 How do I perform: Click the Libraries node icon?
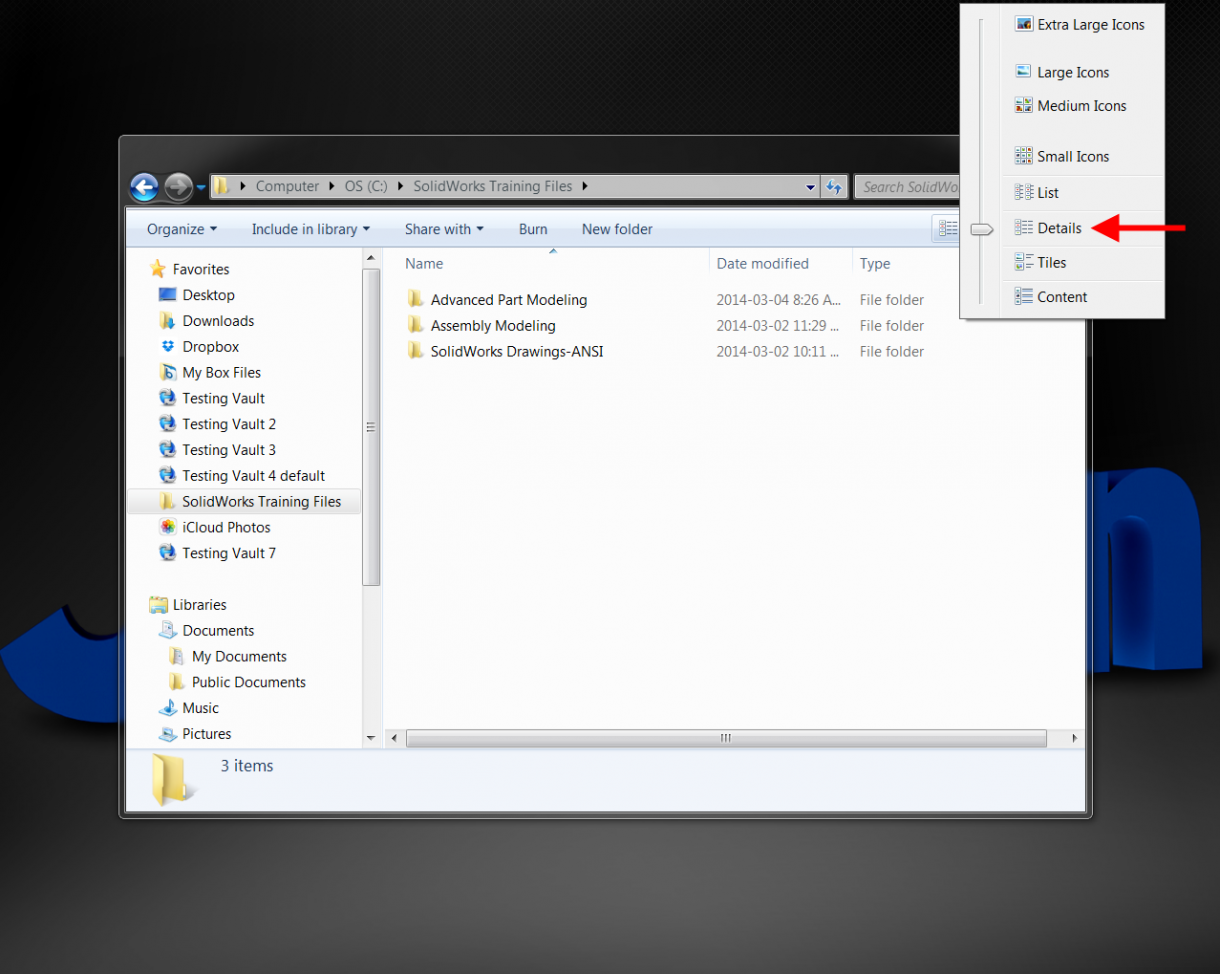coord(158,604)
